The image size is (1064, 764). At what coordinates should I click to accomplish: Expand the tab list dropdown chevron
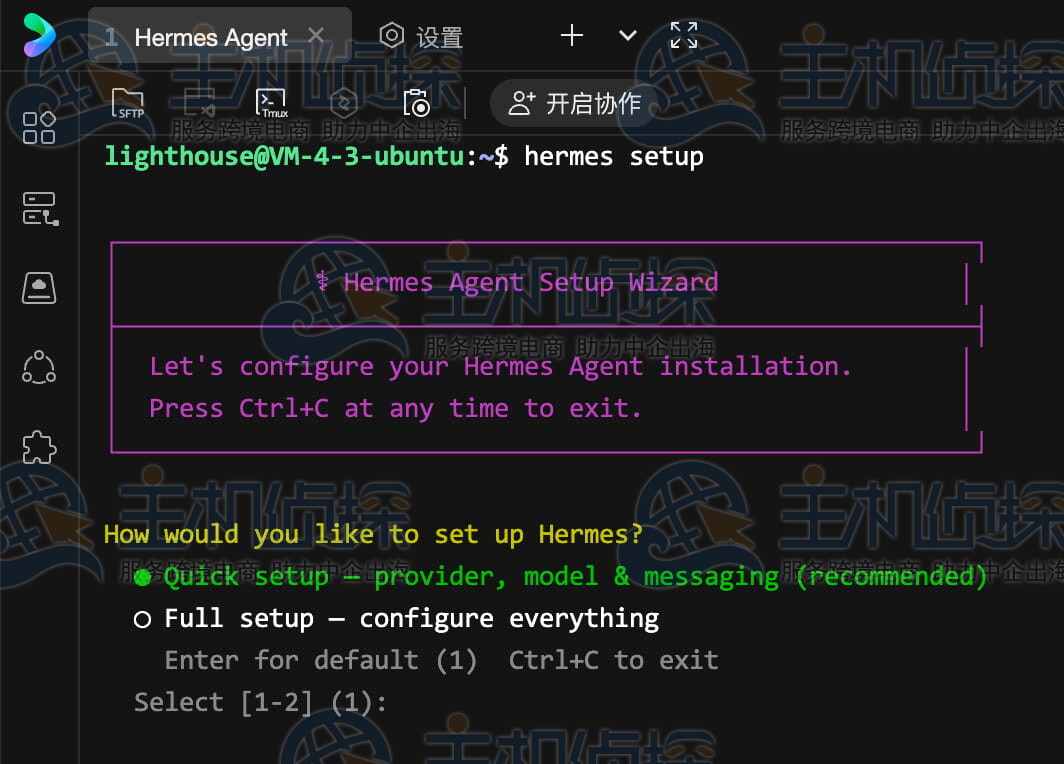tap(628, 36)
